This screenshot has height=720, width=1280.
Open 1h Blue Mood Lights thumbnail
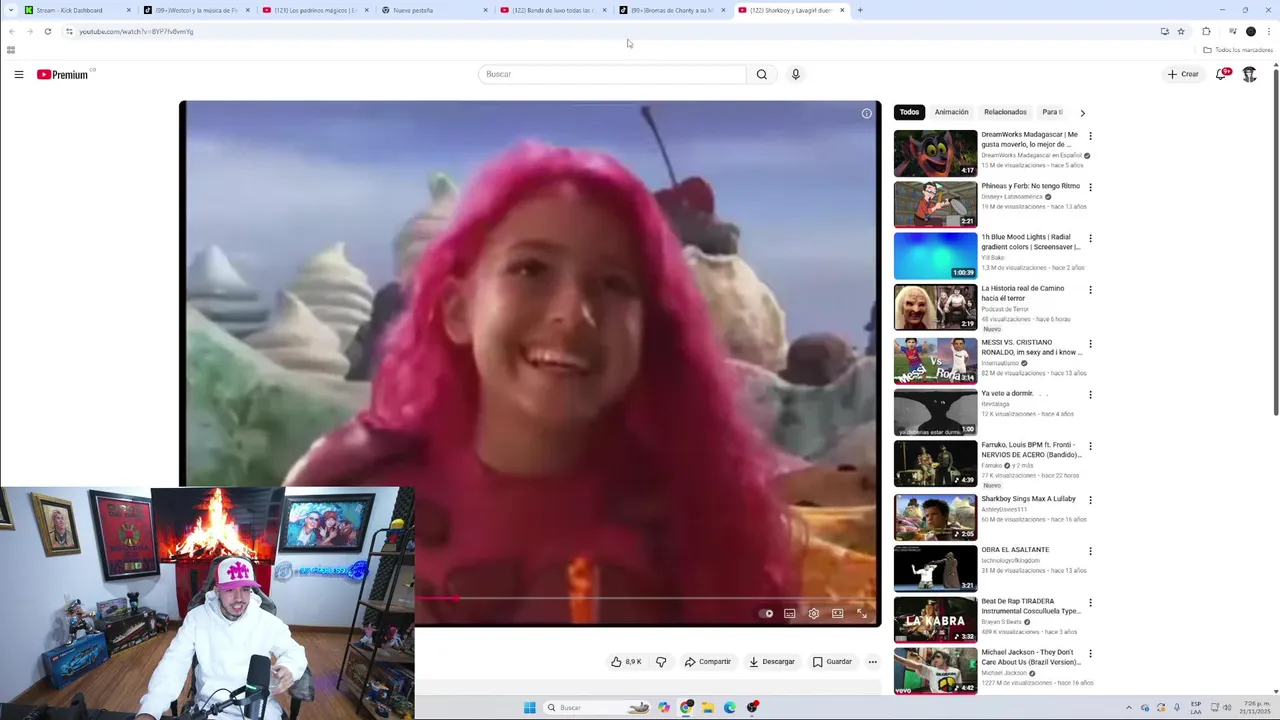click(935, 255)
